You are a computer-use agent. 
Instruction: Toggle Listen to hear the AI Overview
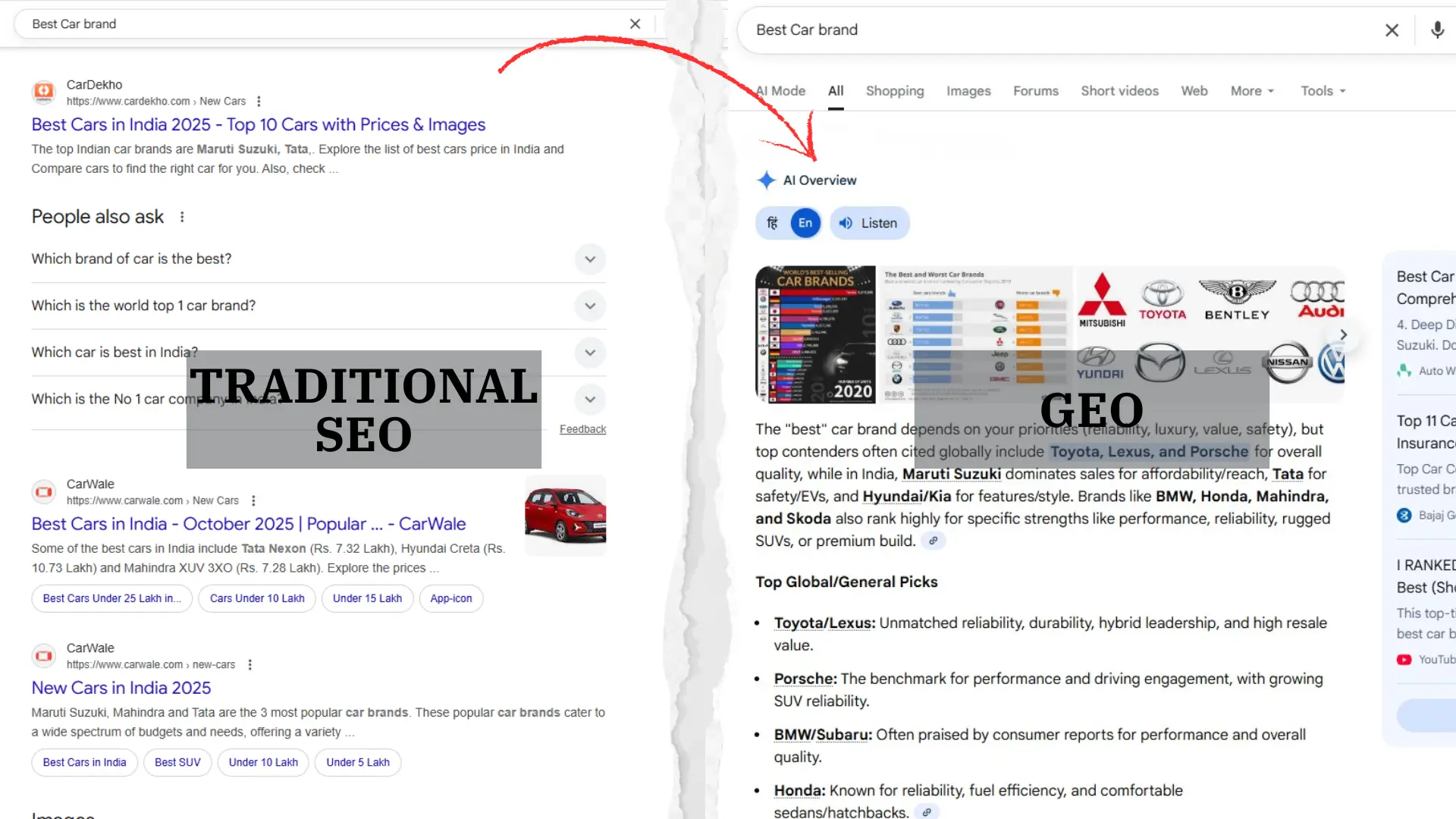[x=869, y=223]
